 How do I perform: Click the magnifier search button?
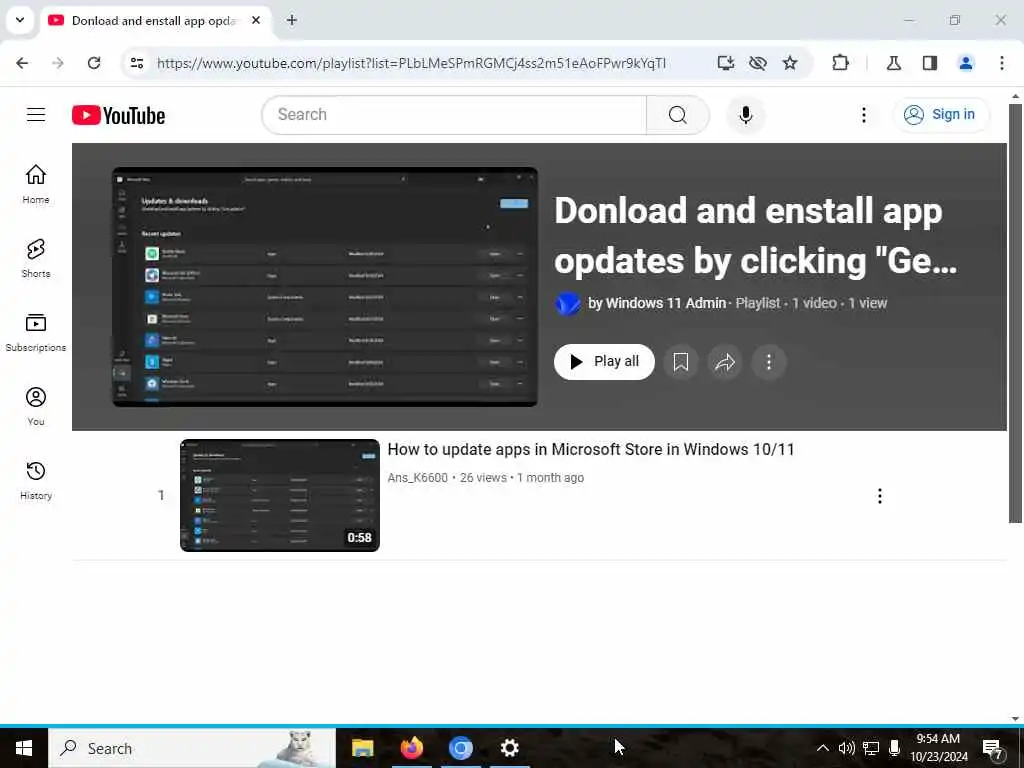pos(677,115)
